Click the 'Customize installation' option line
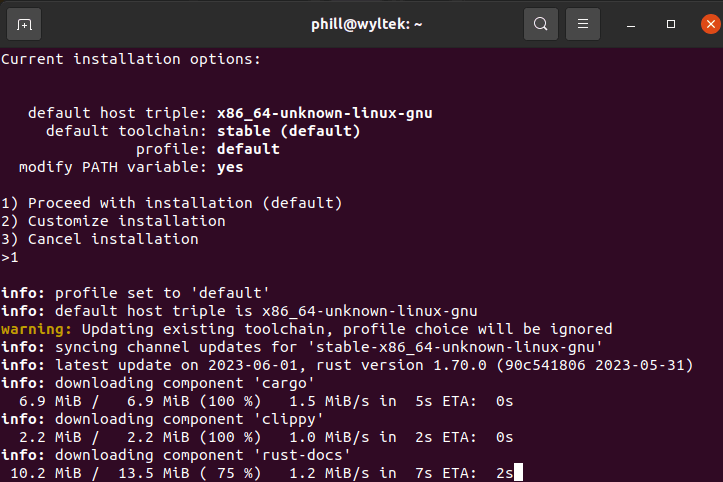The image size is (723, 482). click(x=113, y=221)
